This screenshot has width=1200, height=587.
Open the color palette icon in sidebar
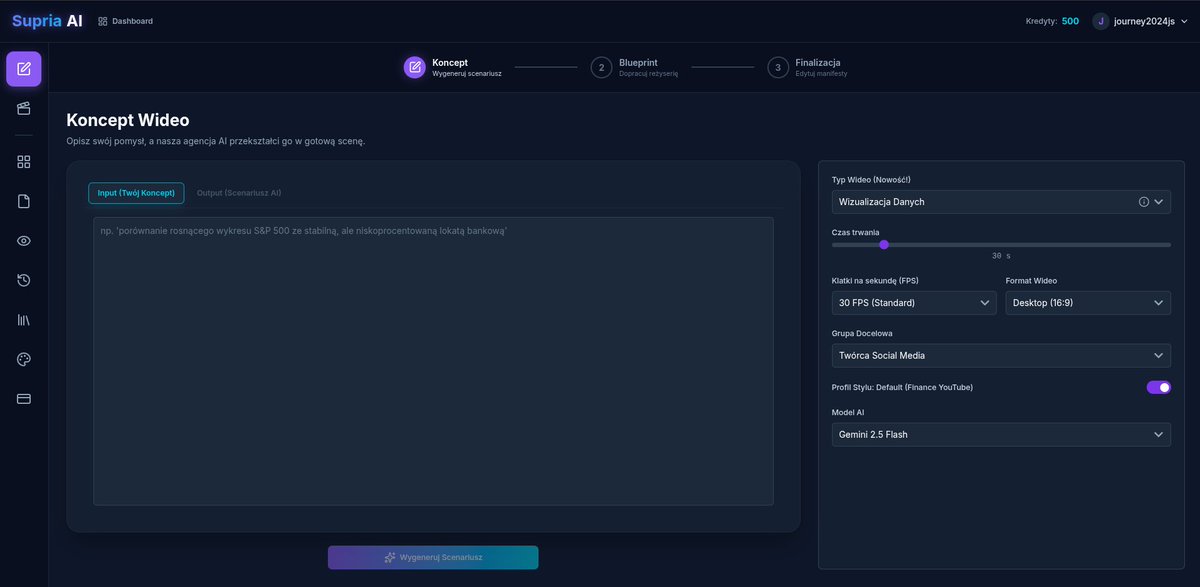click(24, 359)
